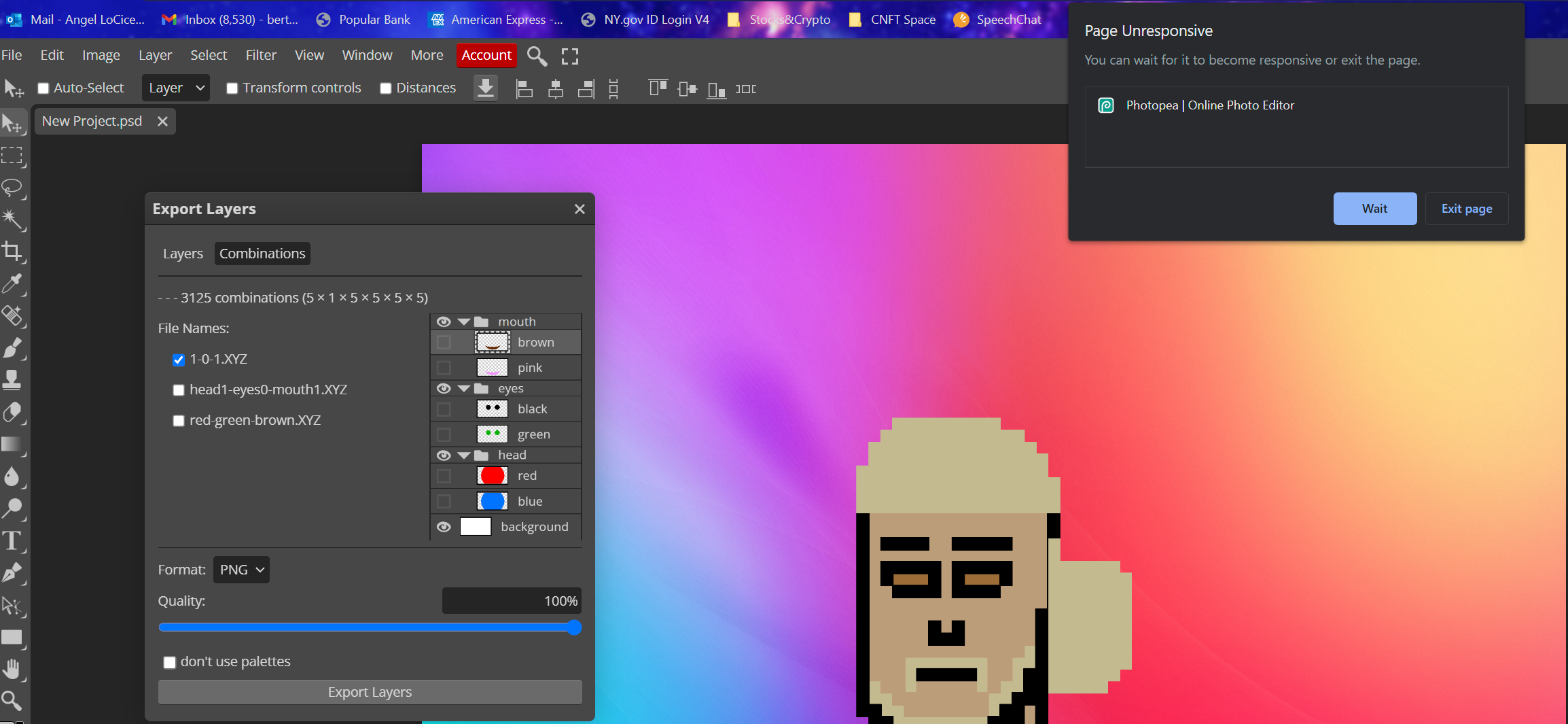Uncheck the 1-0-1.XYZ file name option
The image size is (1568, 724).
coord(179,360)
